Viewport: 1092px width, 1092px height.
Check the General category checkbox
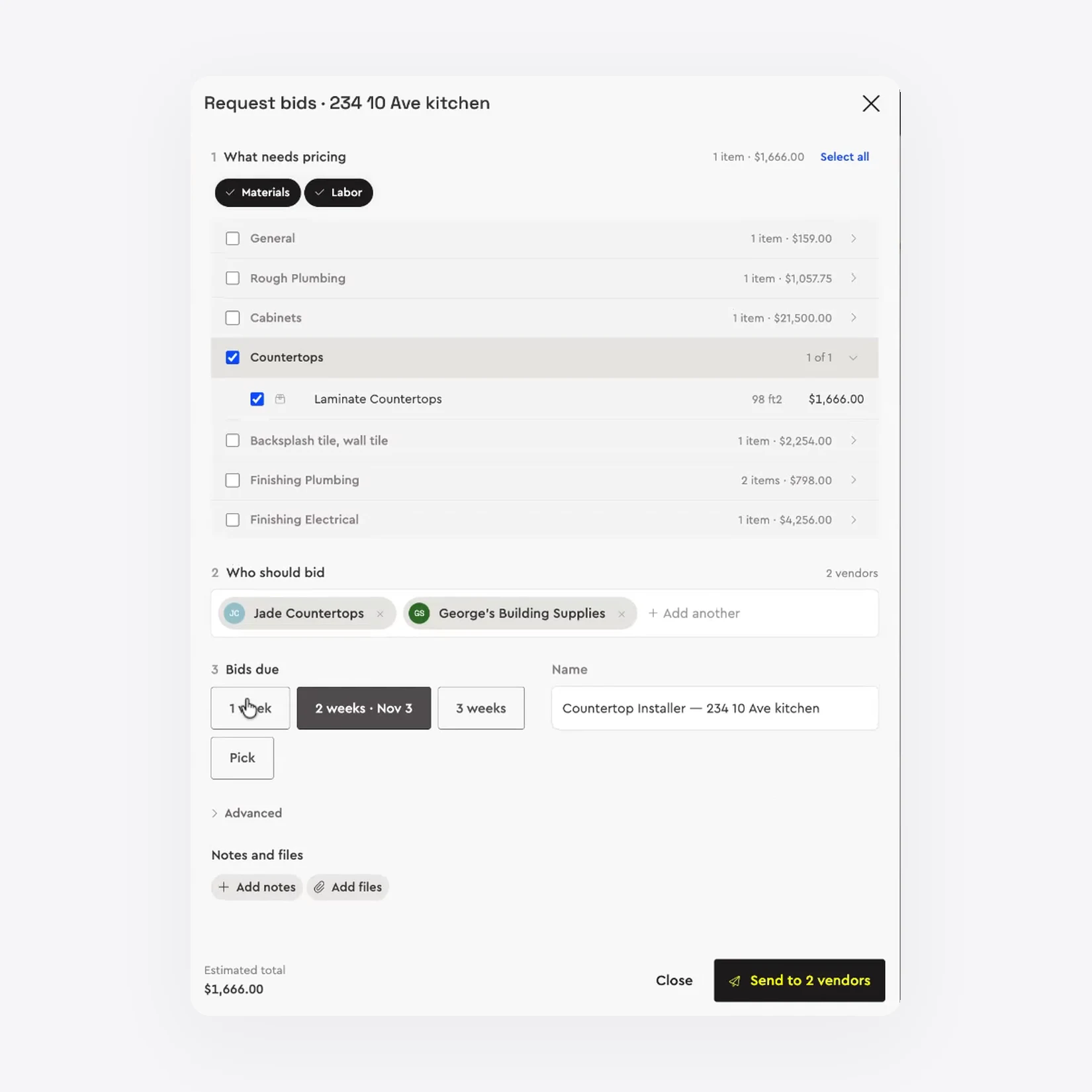pos(232,238)
